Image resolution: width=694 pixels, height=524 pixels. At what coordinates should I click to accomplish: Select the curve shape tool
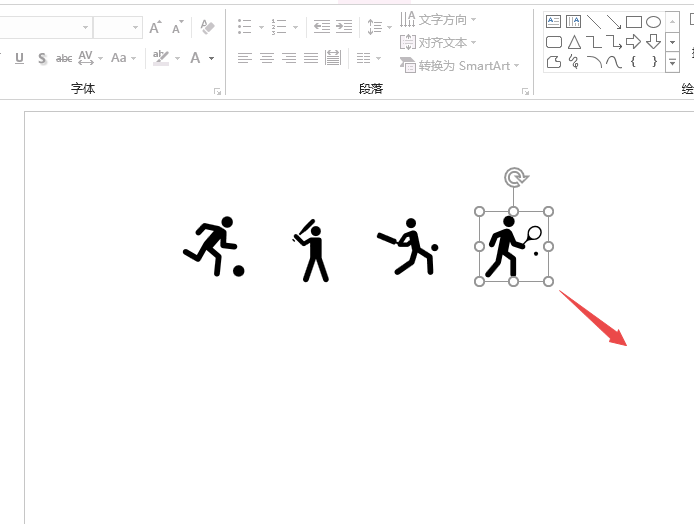(613, 62)
